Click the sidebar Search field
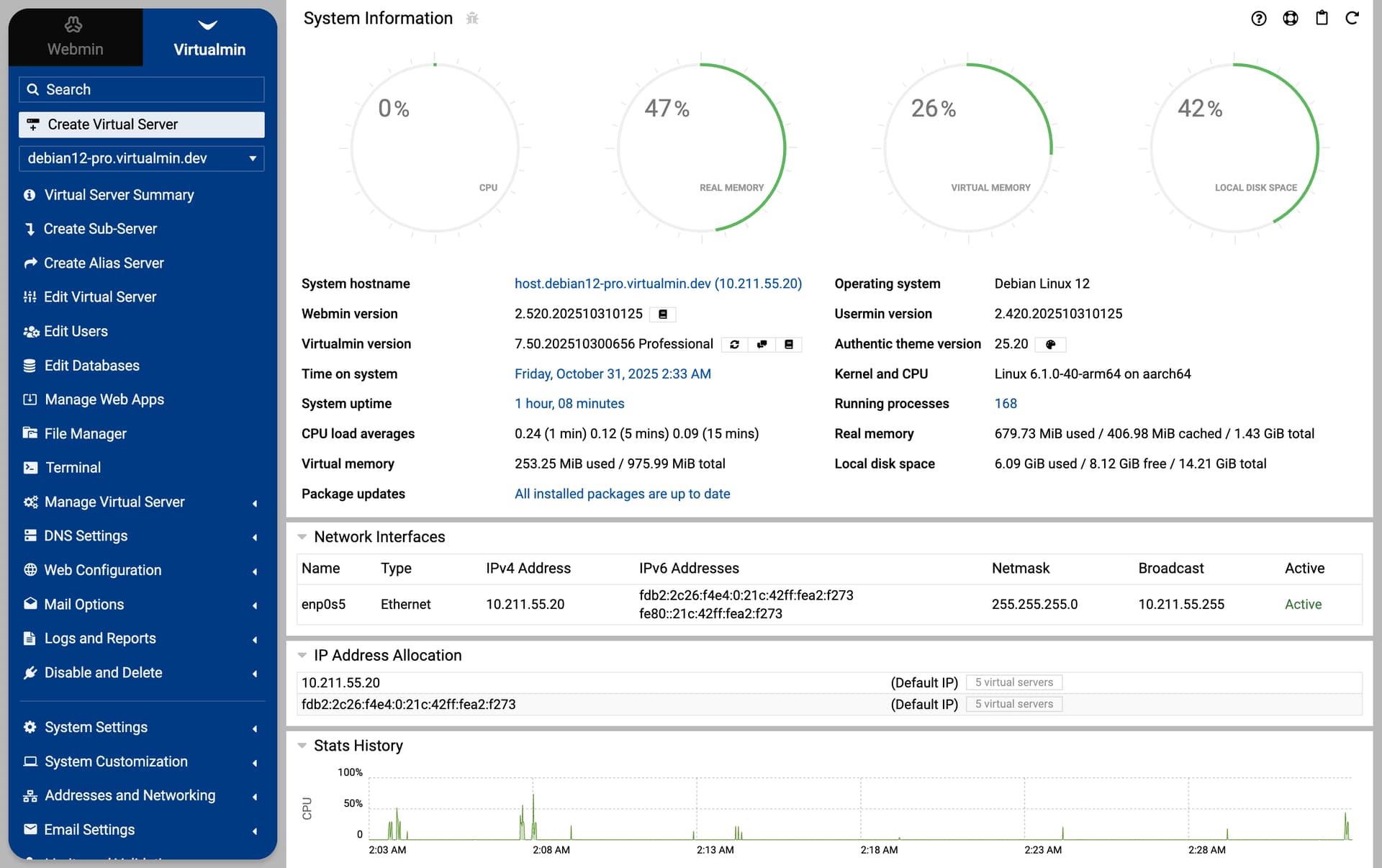This screenshot has height=868, width=1382. pyautogui.click(x=142, y=90)
